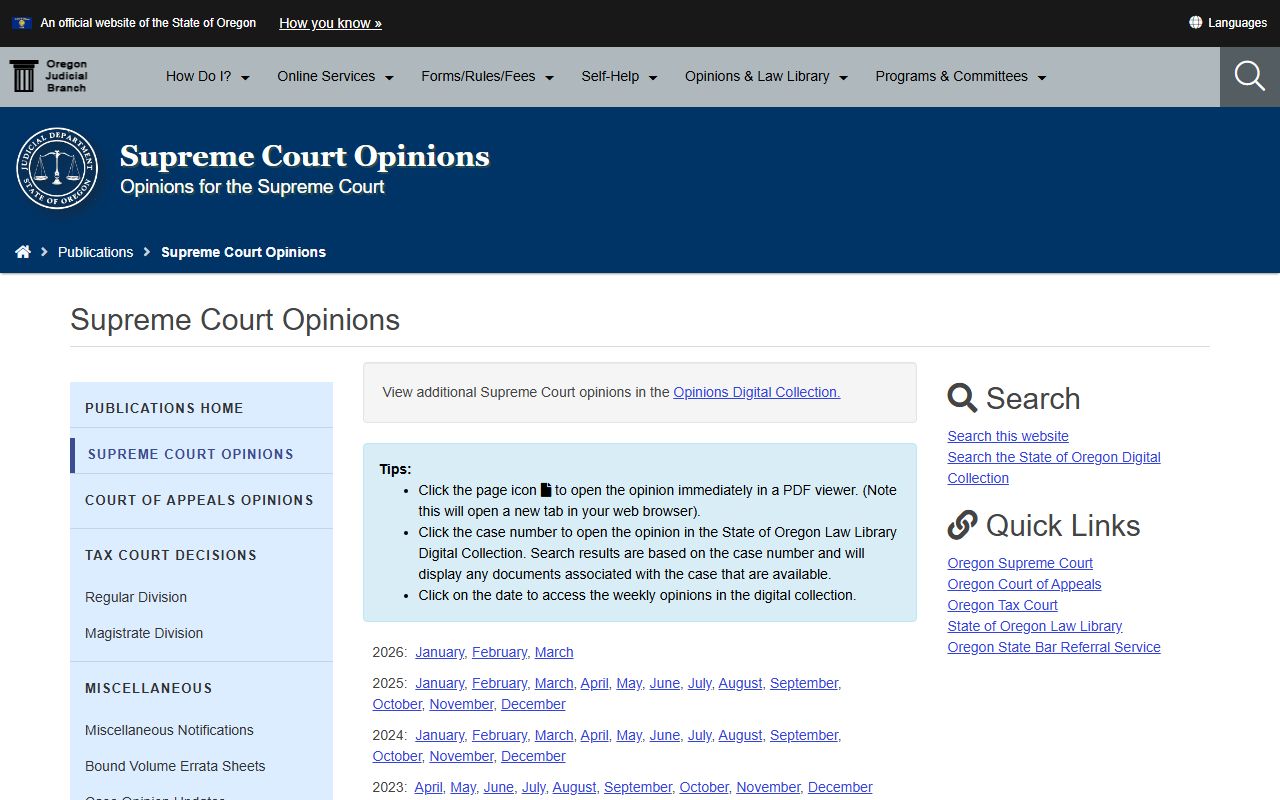Click the Oregon flag icon in banner

click(22, 22)
